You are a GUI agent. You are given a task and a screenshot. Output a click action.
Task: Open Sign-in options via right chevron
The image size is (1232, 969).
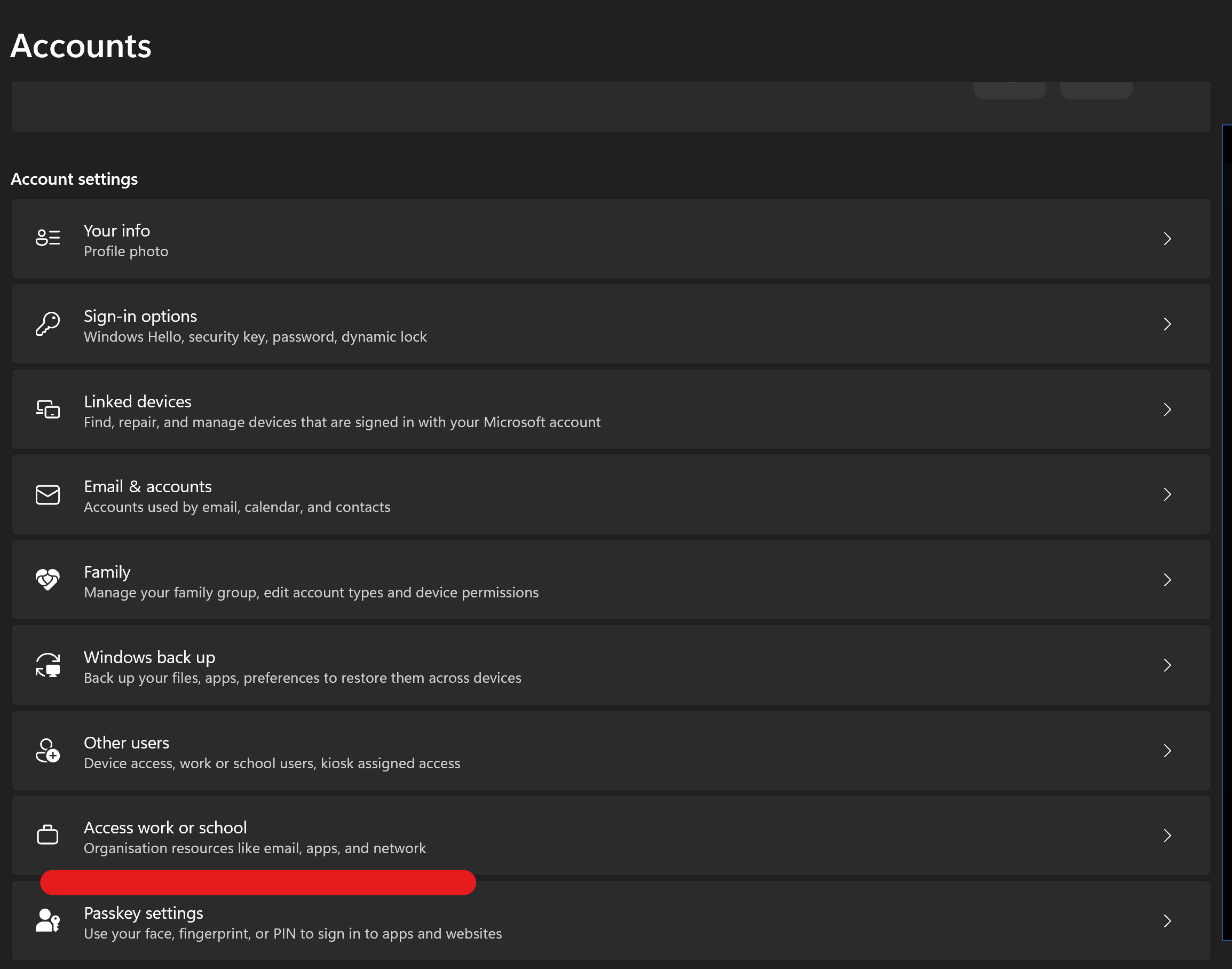pyautogui.click(x=1167, y=324)
